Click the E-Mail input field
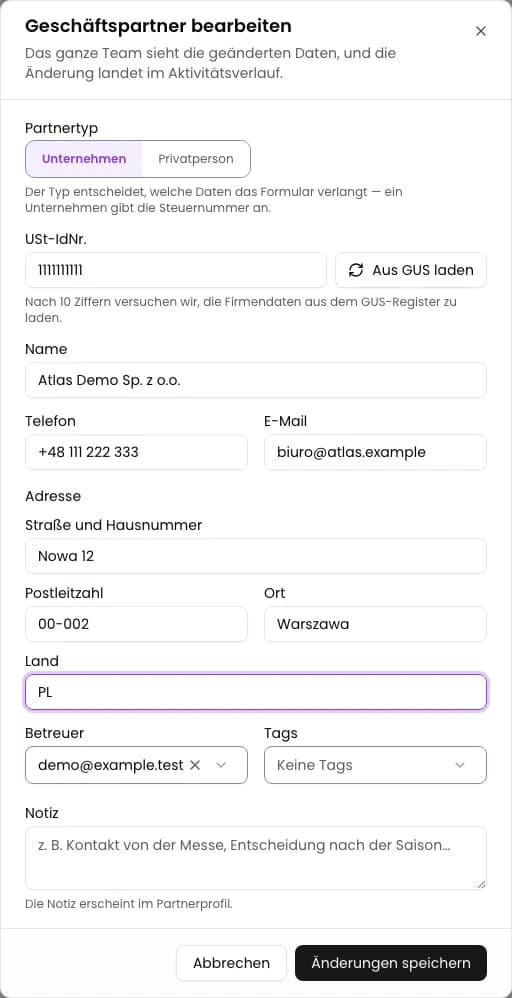This screenshot has width=512, height=998. tap(375, 452)
